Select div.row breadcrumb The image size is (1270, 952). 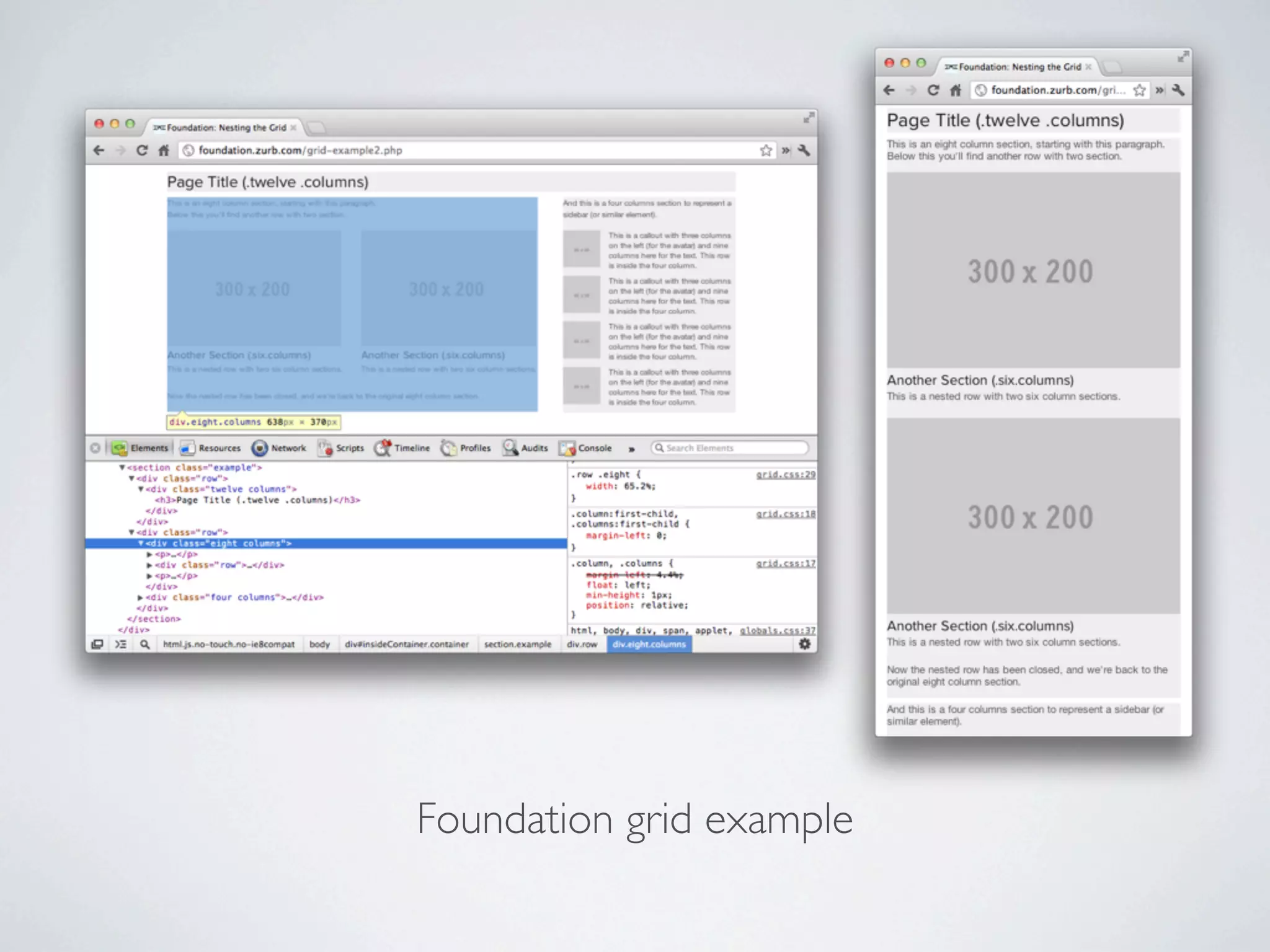(x=582, y=645)
